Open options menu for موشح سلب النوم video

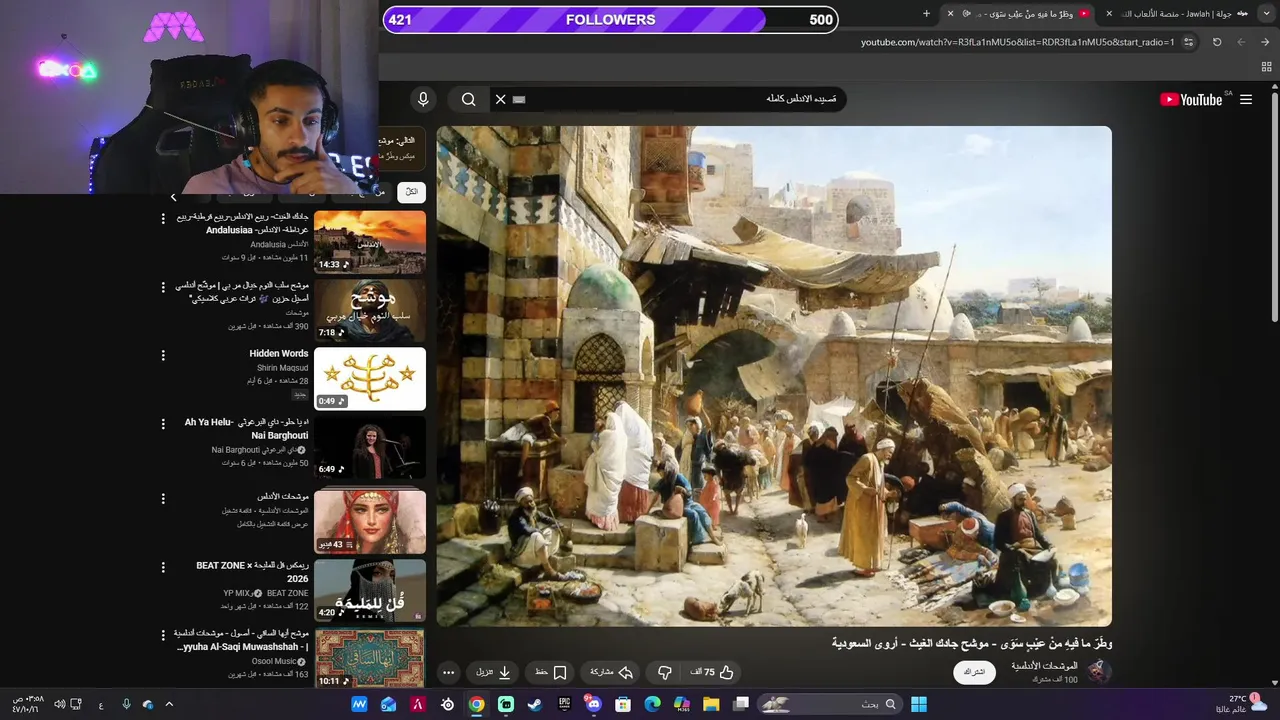coord(163,287)
